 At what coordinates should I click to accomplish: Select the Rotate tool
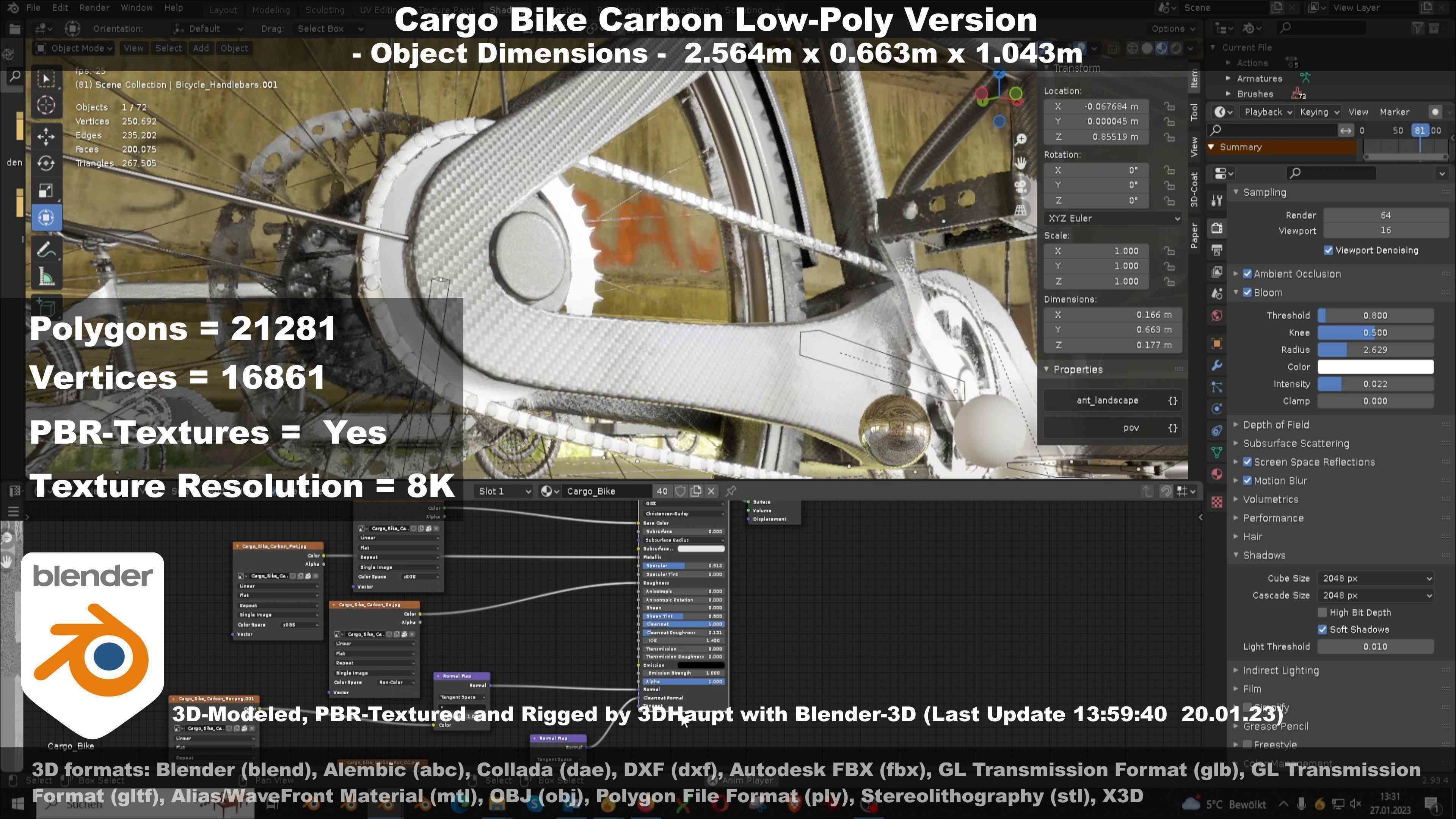point(46,163)
